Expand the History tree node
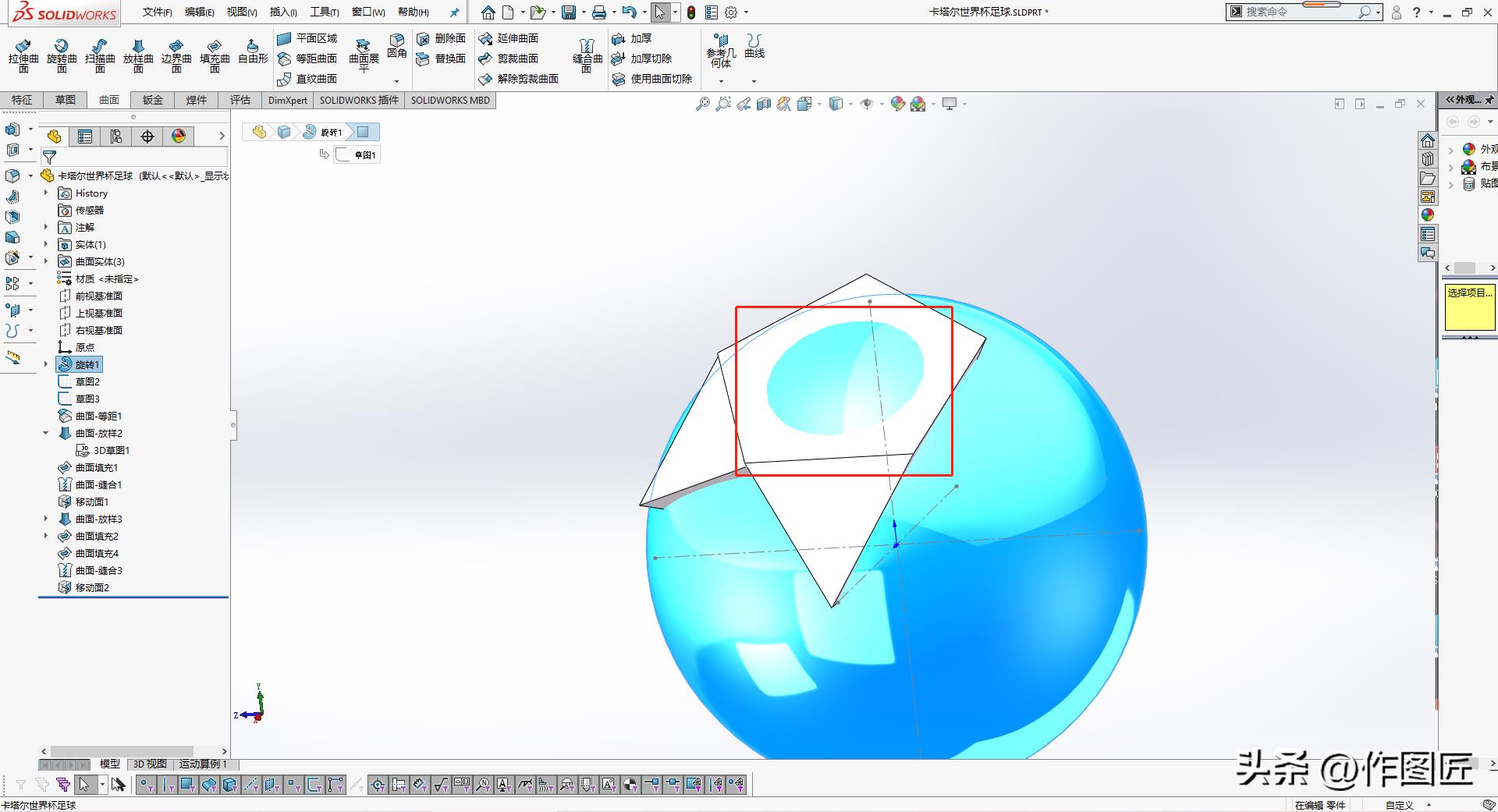1498x812 pixels. pos(45,193)
